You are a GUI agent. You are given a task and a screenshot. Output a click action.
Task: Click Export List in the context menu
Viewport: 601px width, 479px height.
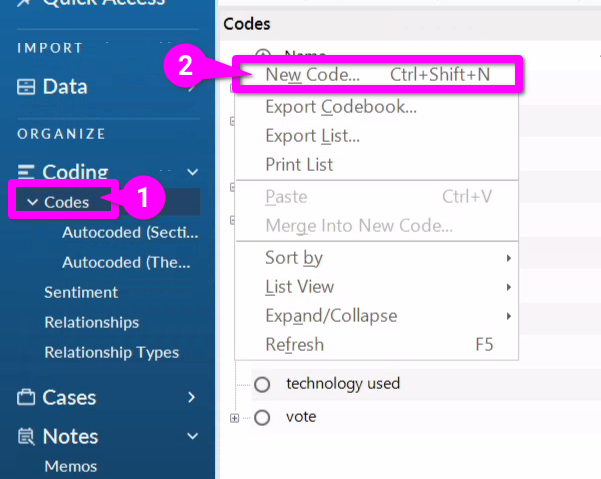[312, 136]
